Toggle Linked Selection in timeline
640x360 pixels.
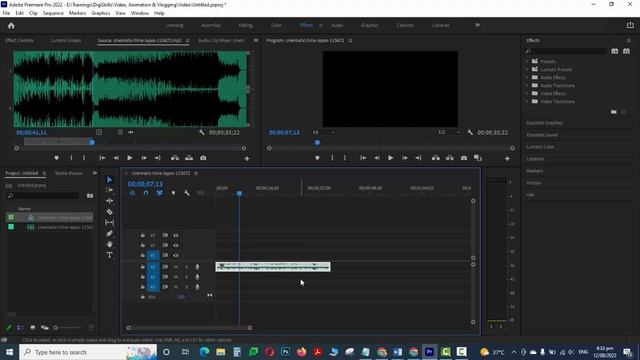coord(159,193)
